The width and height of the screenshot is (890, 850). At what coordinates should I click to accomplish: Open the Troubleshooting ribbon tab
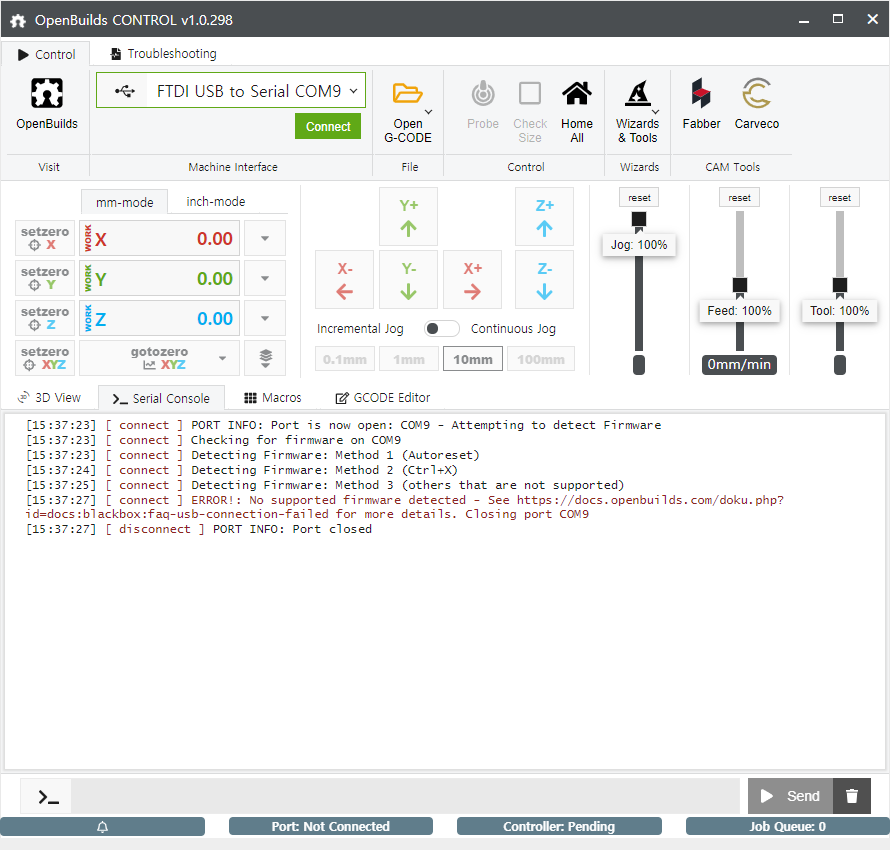click(163, 54)
